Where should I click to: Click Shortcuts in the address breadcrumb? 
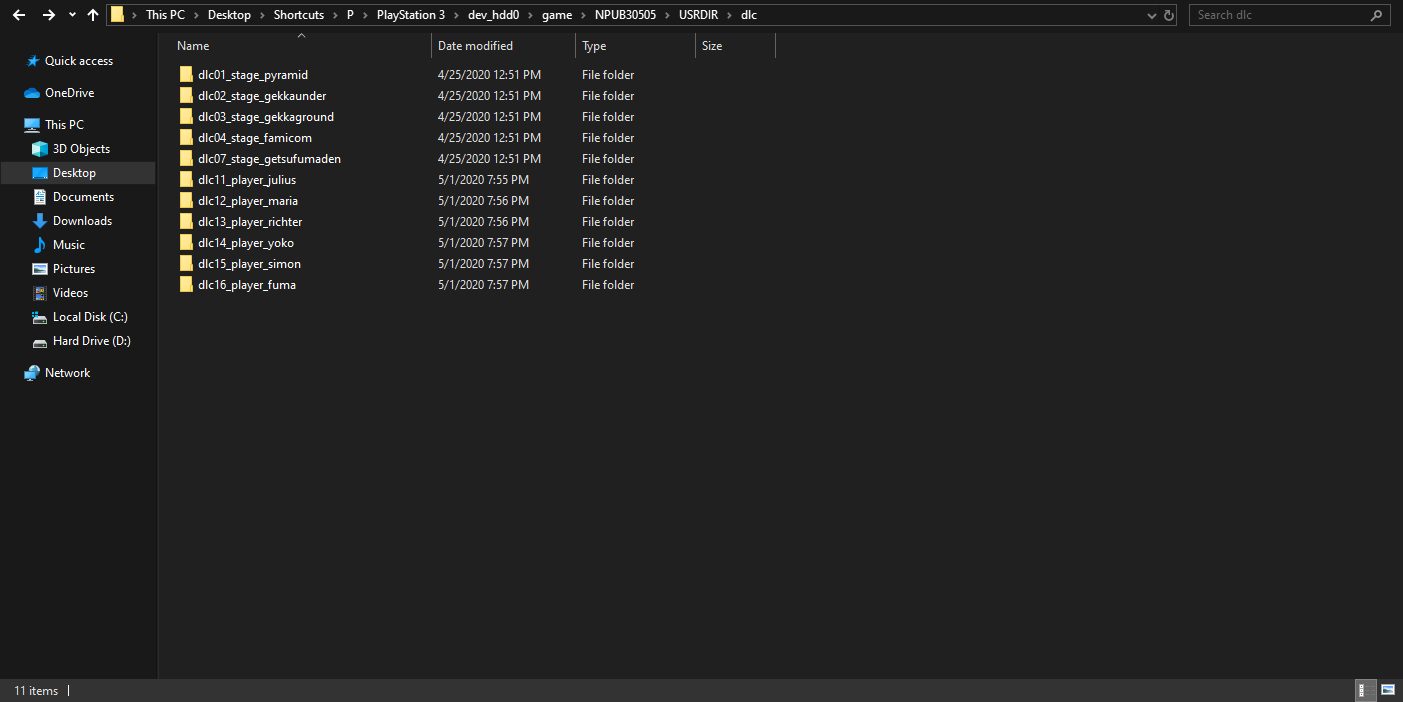299,15
